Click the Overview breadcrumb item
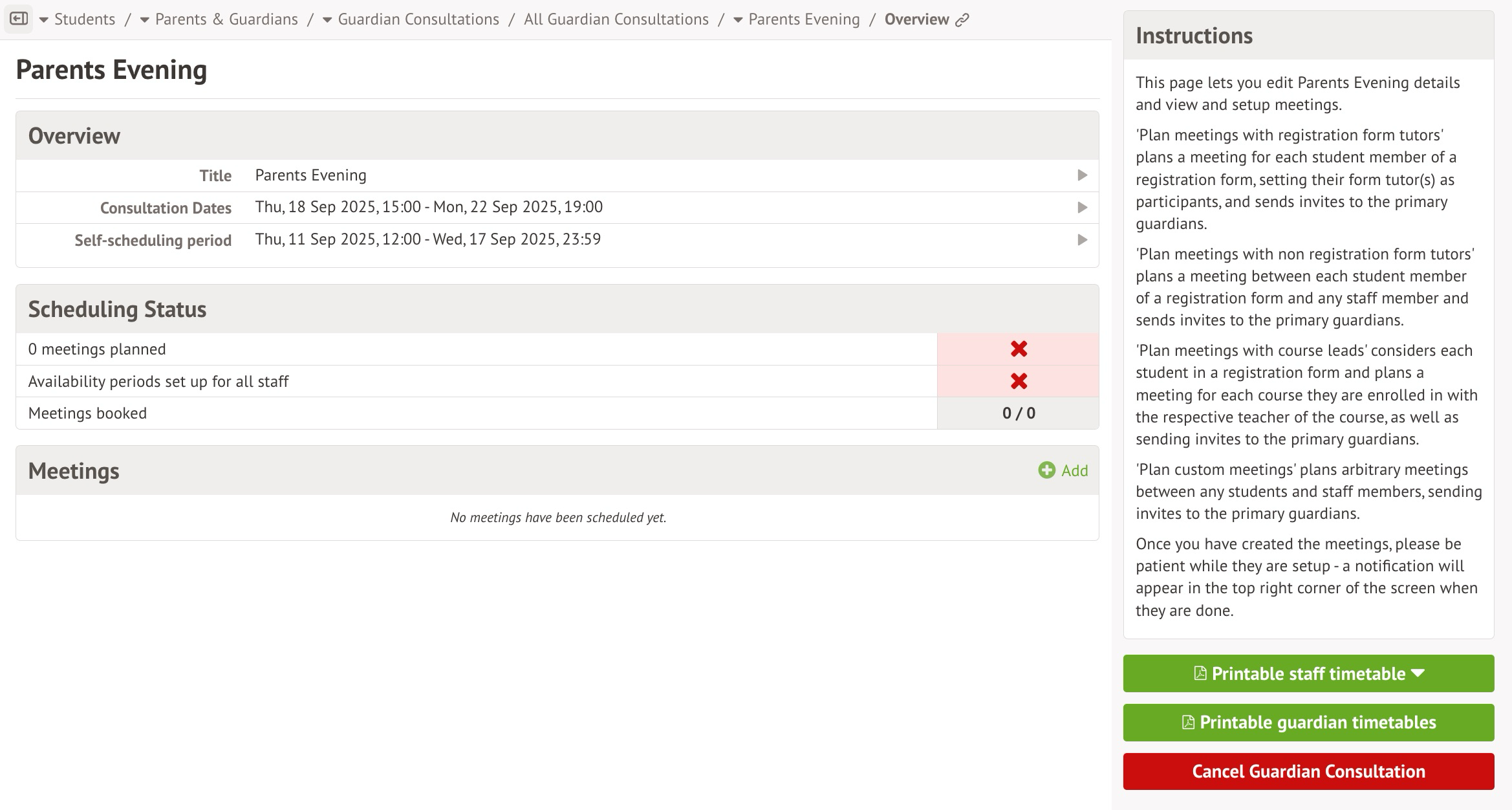This screenshot has height=810, width=1512. tap(916, 19)
